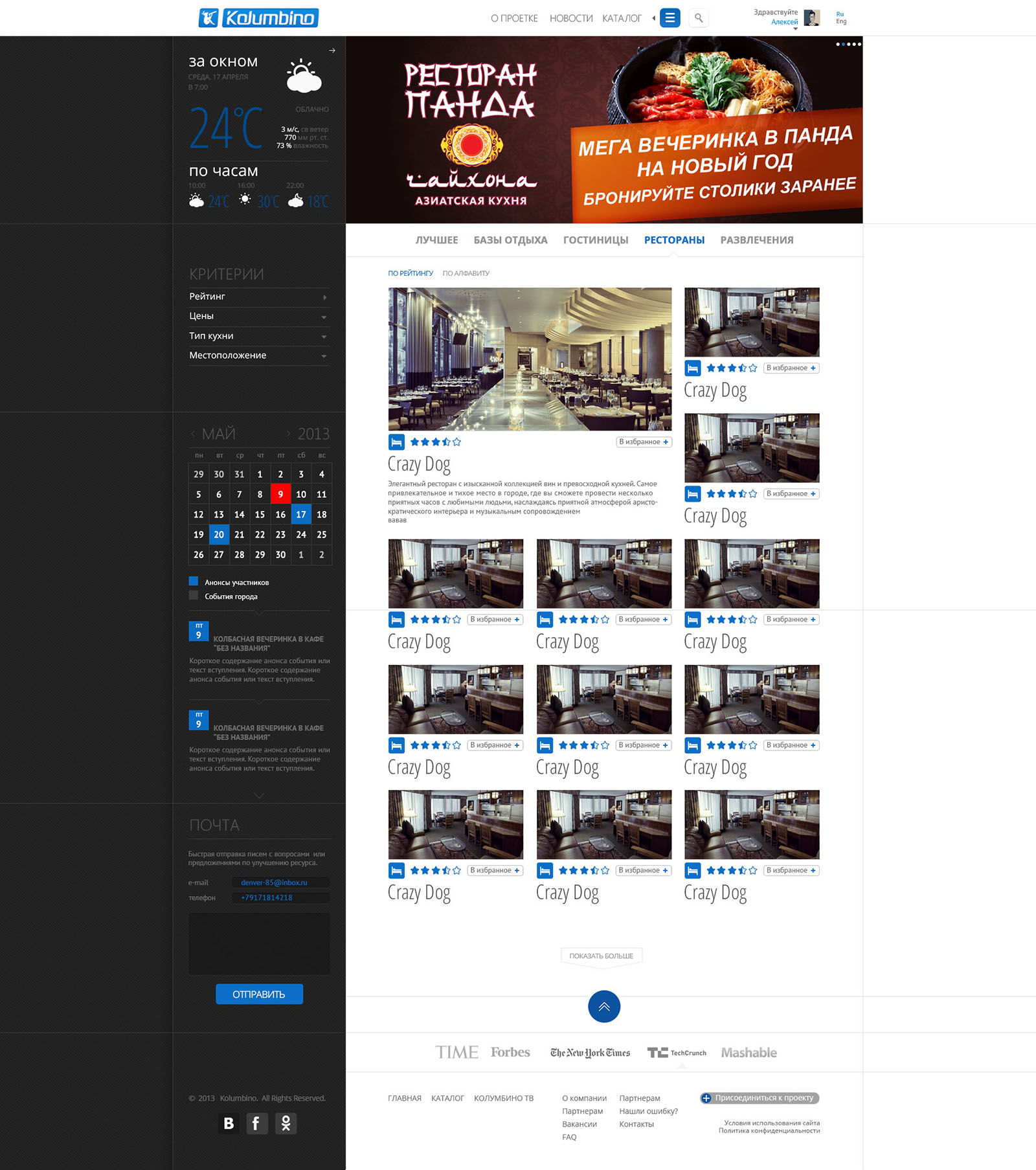Click the e-mail input field
This screenshot has height=1170, width=1036.
pos(281,883)
